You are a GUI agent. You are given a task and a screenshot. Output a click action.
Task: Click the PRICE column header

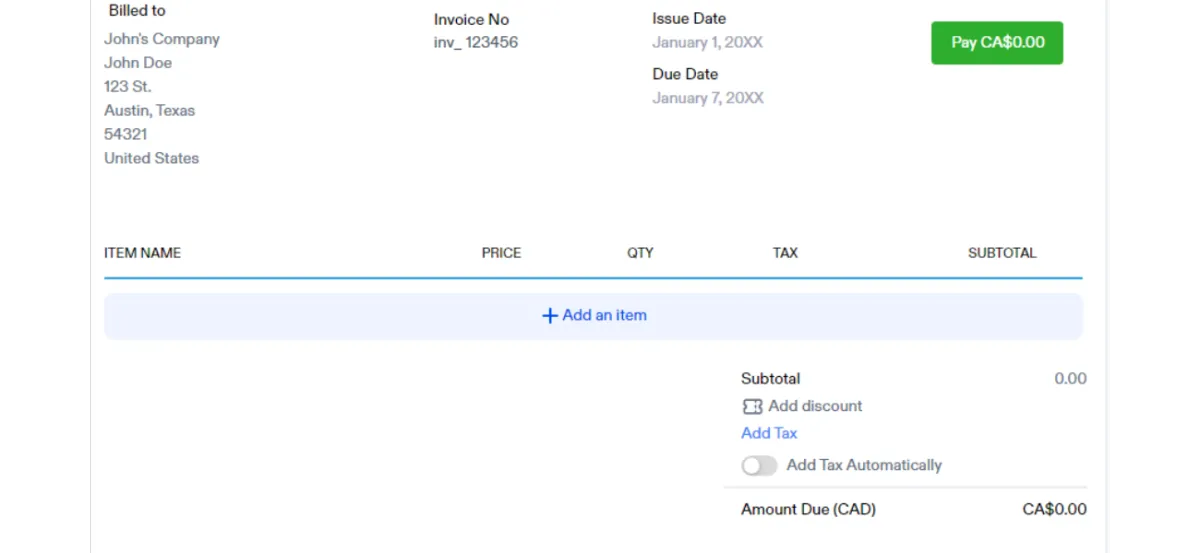point(501,253)
